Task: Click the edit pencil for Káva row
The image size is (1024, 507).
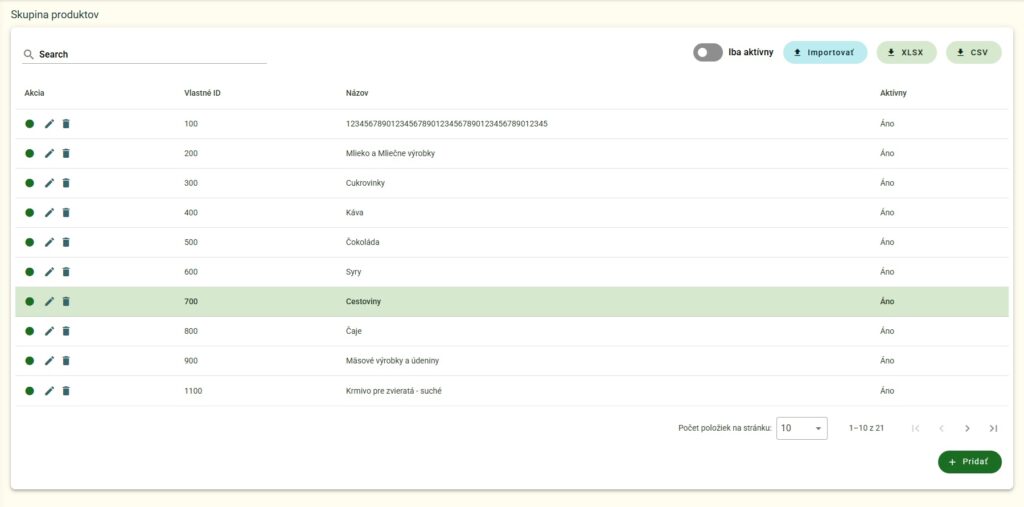Action: [x=49, y=213]
